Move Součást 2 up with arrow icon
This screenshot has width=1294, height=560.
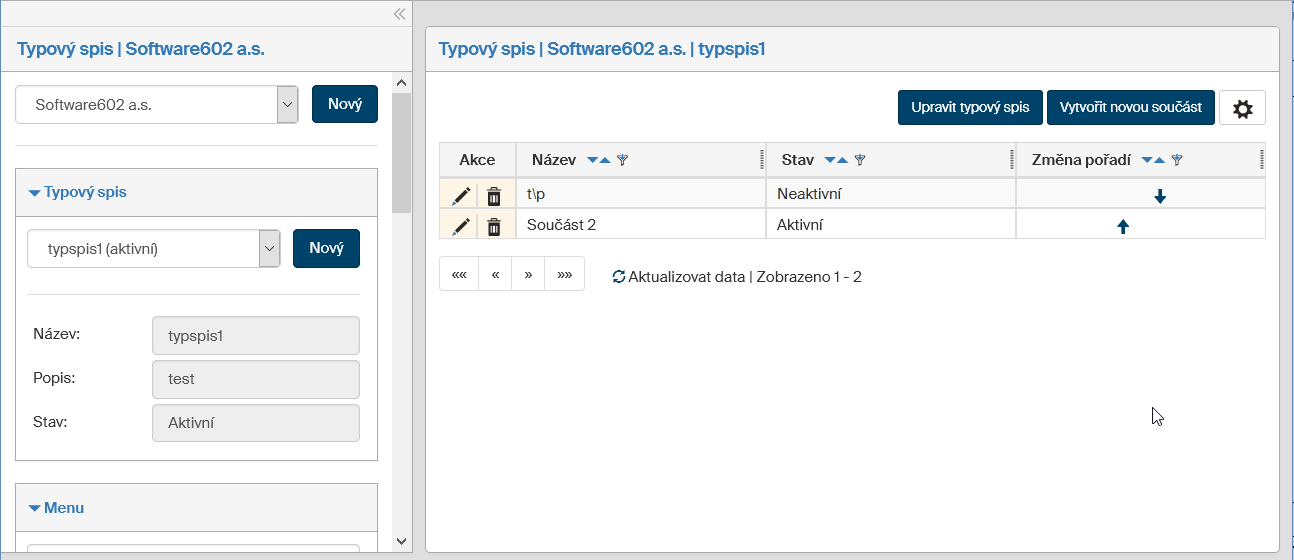[x=1123, y=227]
